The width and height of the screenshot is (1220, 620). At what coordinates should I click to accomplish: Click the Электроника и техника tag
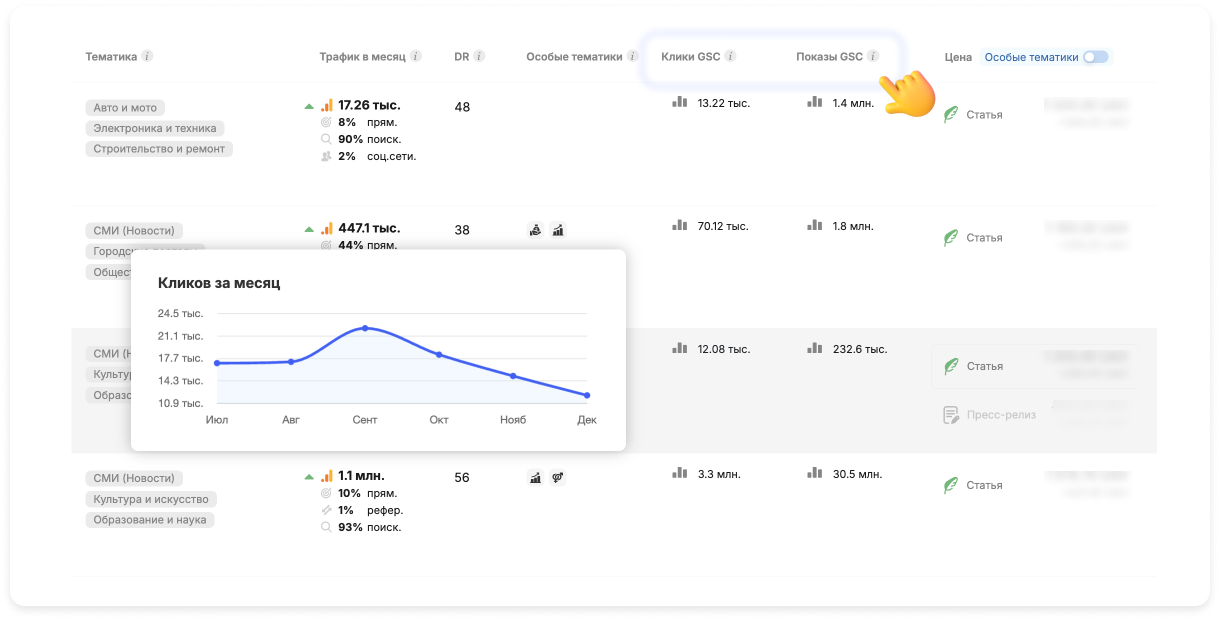(154, 128)
